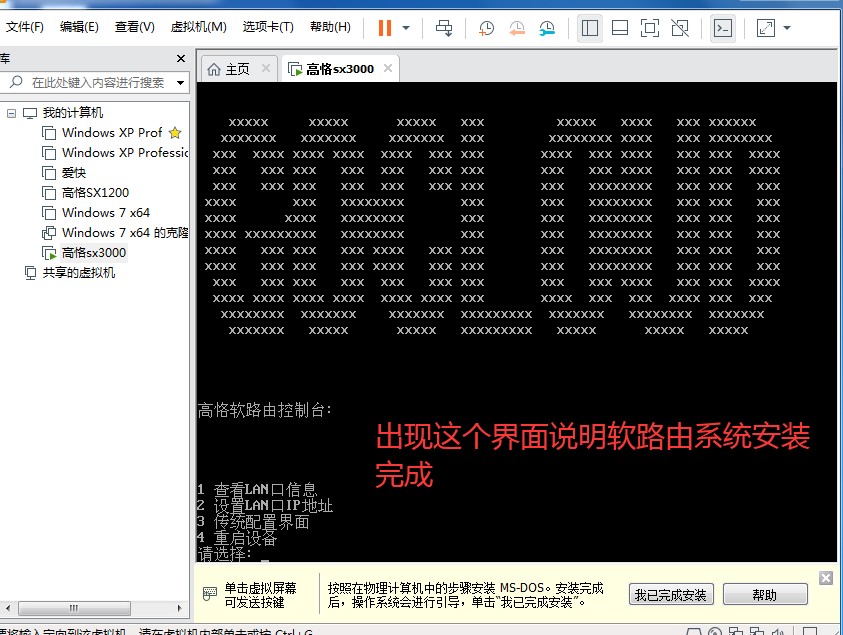This screenshot has width=843, height=635.
Task: Select the running 高恪sx3000 tree entry
Action: coord(94,253)
